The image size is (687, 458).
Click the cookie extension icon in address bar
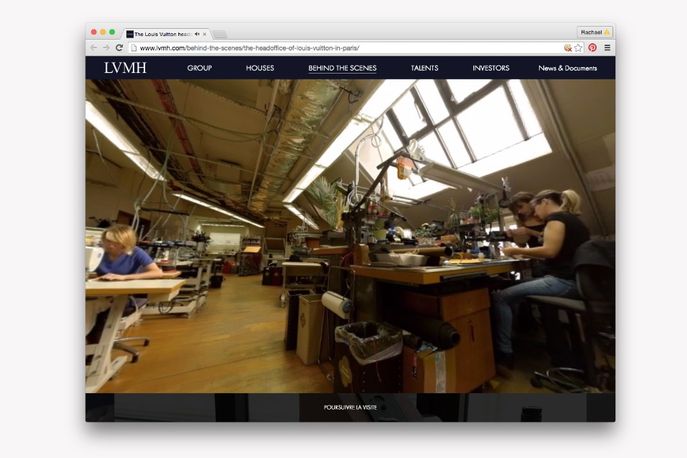pos(567,47)
